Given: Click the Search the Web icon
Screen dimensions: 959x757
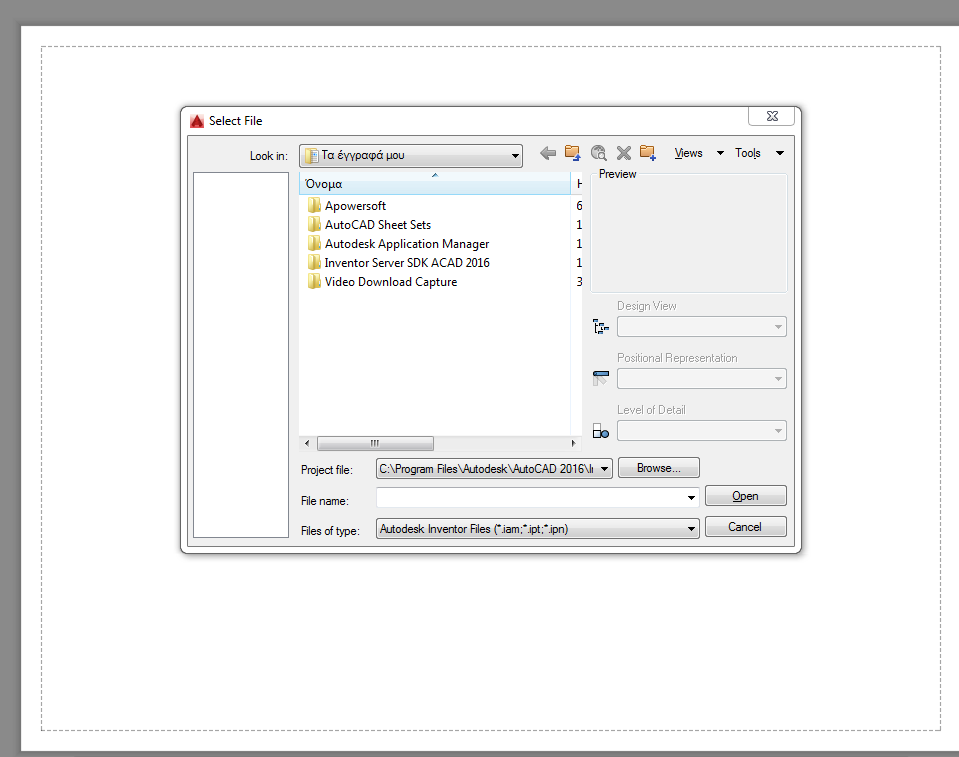Looking at the screenshot, I should [x=598, y=153].
